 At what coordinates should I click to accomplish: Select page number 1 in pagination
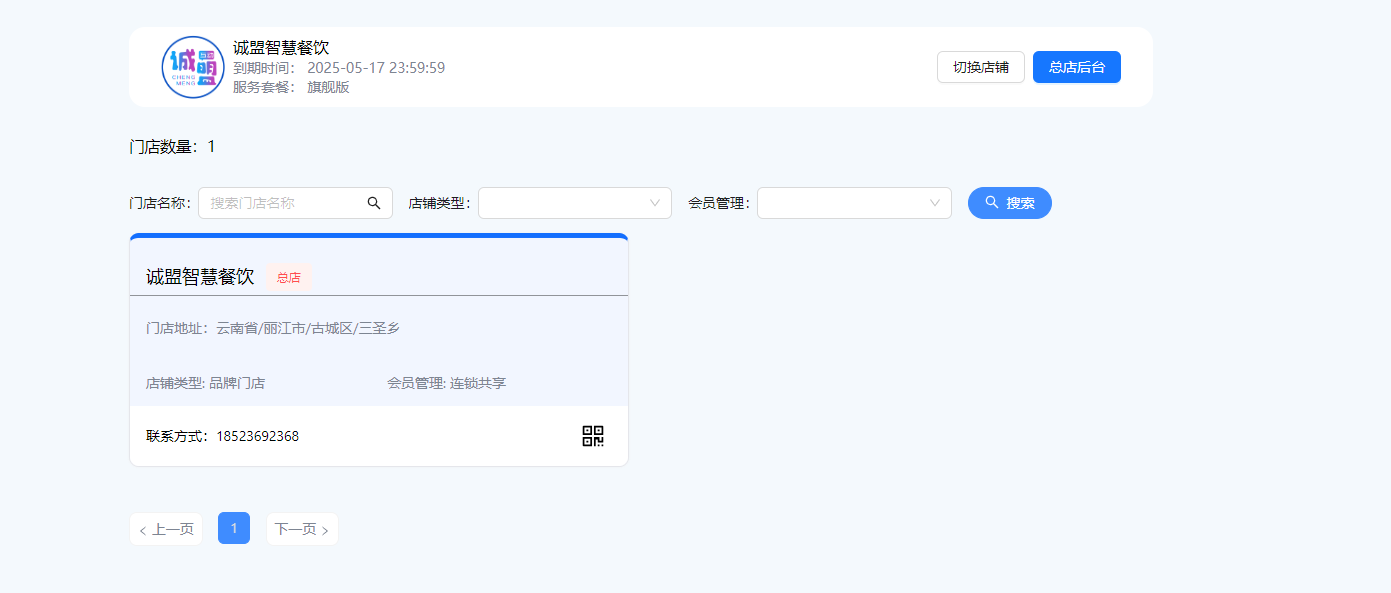(x=234, y=528)
